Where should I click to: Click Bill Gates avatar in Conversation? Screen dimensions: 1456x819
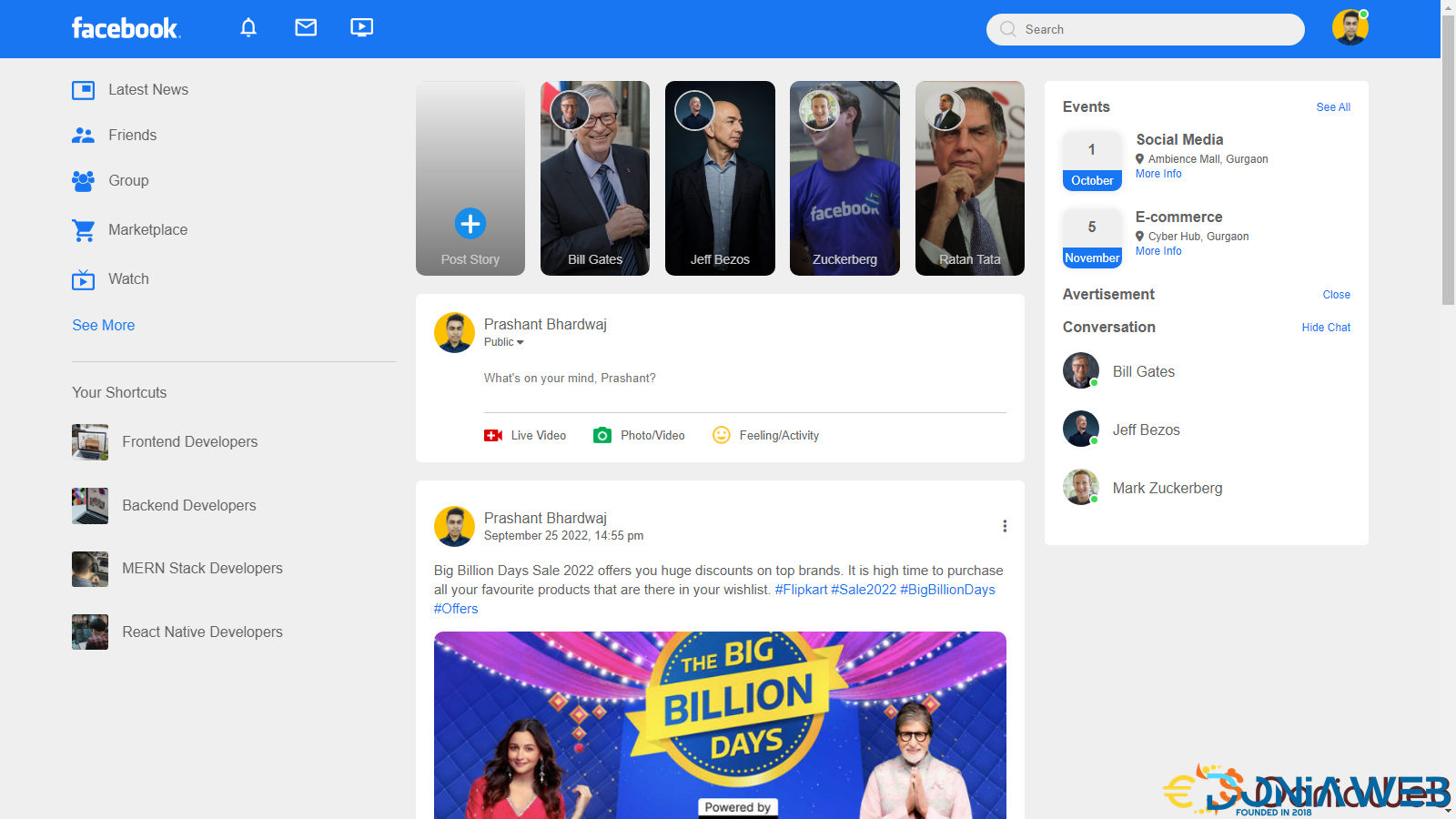click(x=1081, y=371)
